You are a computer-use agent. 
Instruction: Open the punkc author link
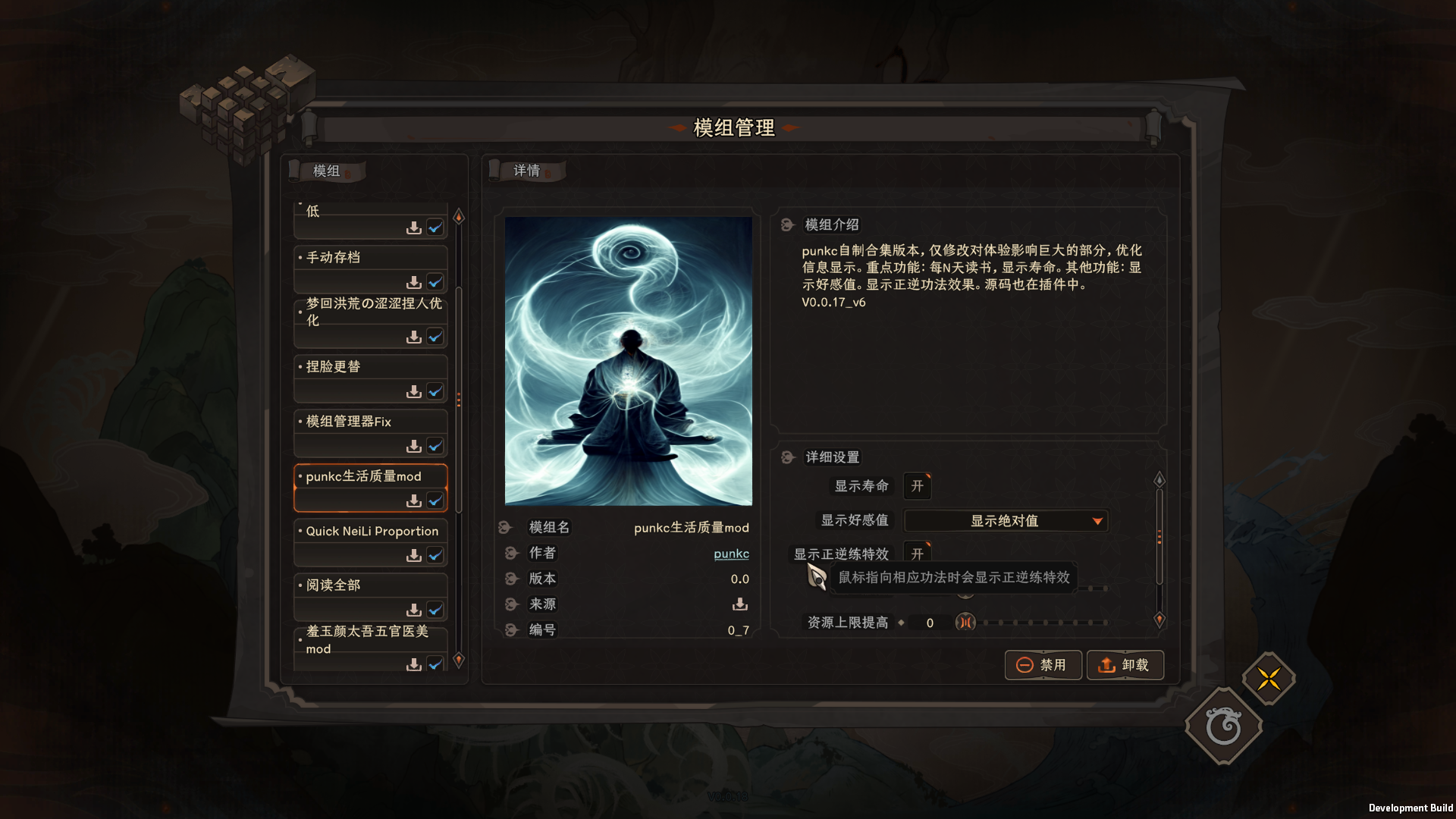point(731,554)
